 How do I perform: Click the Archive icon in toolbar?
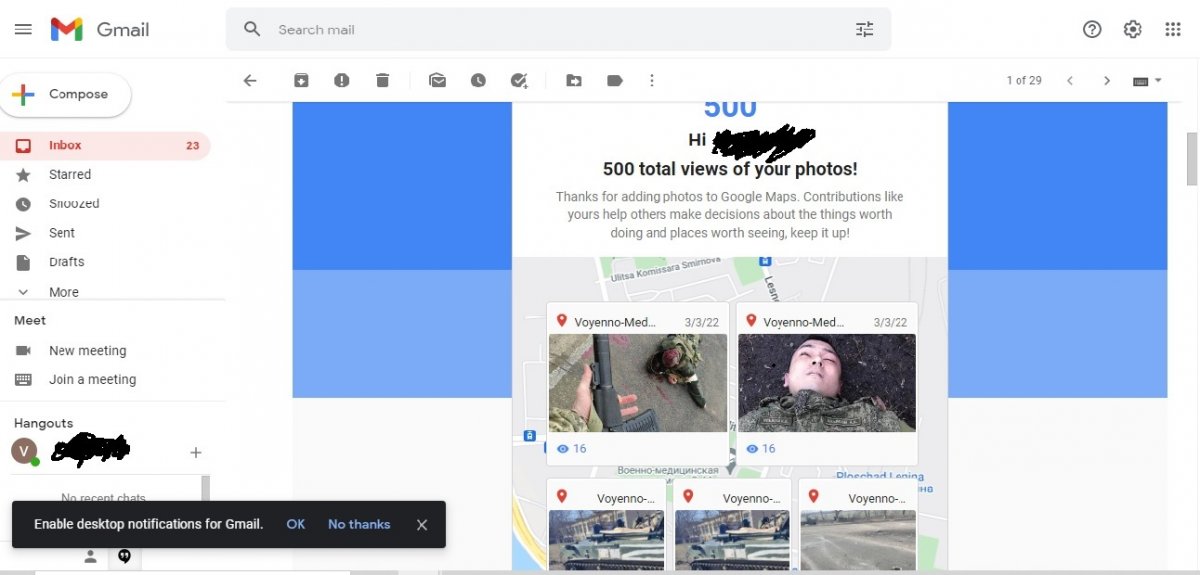coord(301,81)
